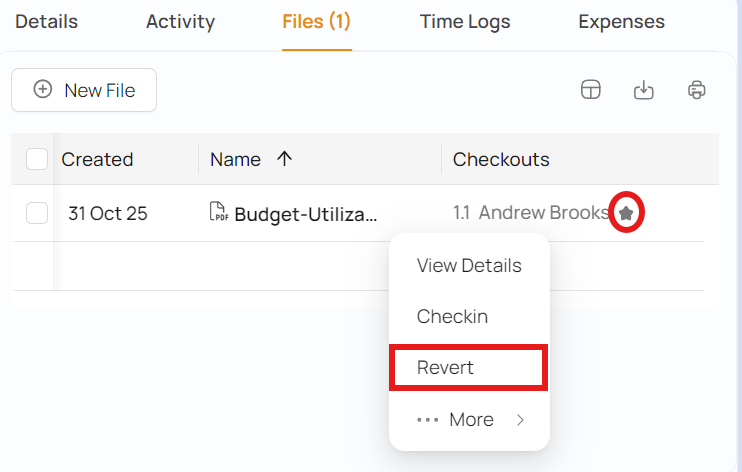Screen dimensions: 742x472
Task: Select View Details menu entry
Action: (x=469, y=265)
